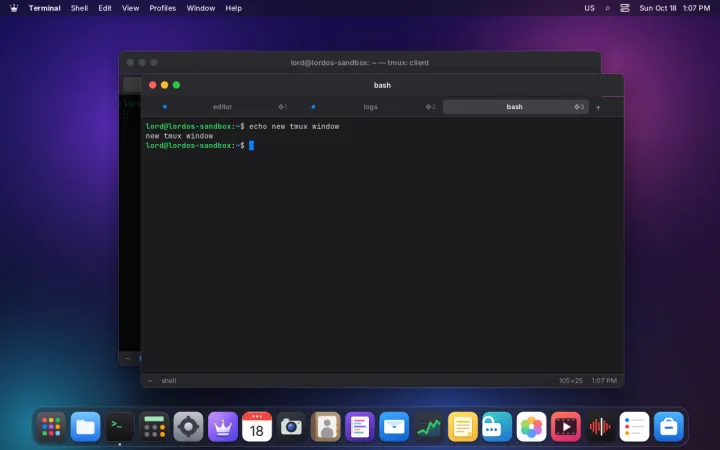The width and height of the screenshot is (720, 450).
Task: Open System Settings gear in dock
Action: point(188,427)
